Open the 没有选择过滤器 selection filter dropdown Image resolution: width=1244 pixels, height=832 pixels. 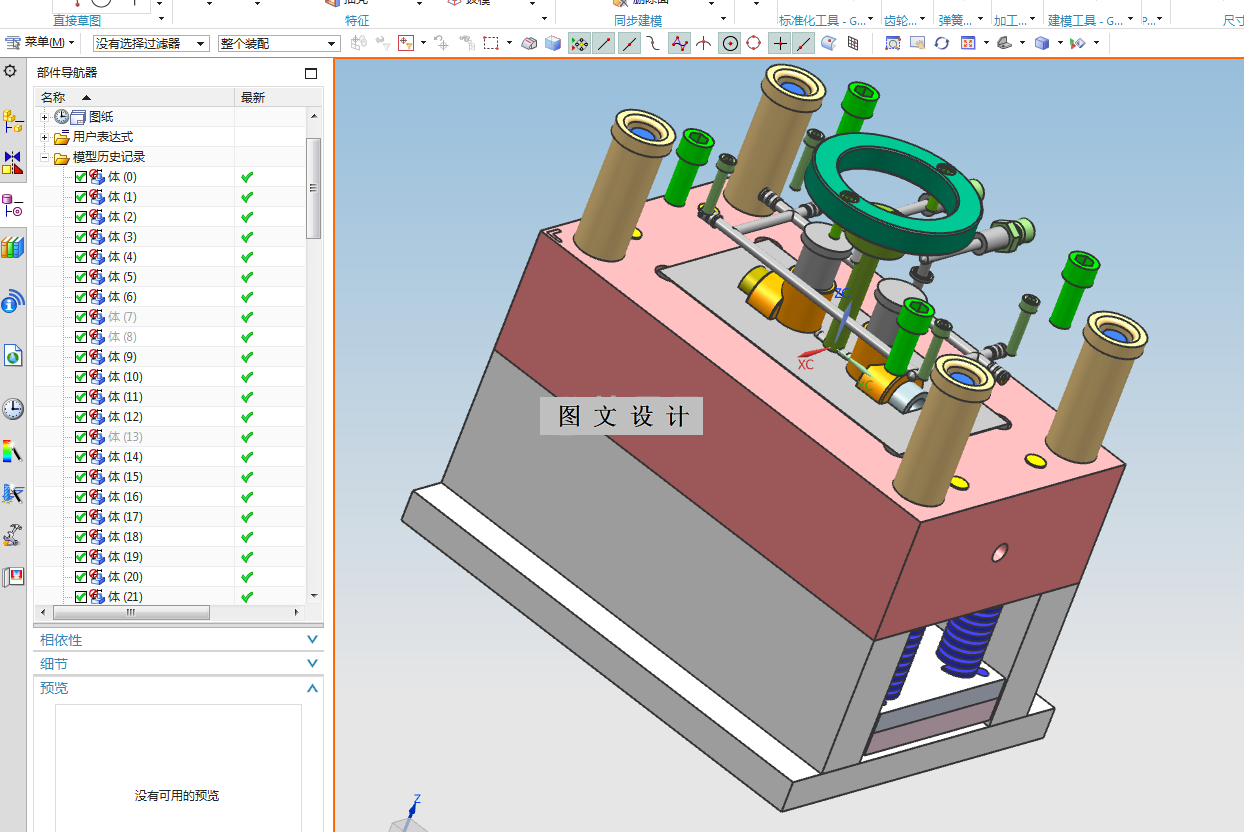tap(151, 43)
